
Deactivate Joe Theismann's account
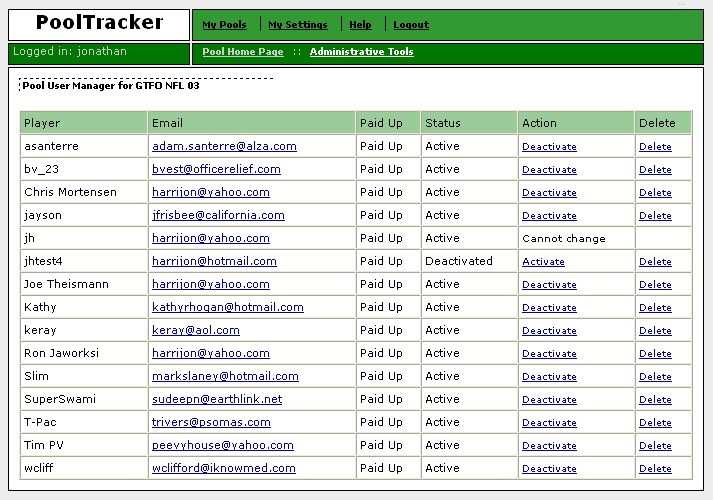click(549, 285)
